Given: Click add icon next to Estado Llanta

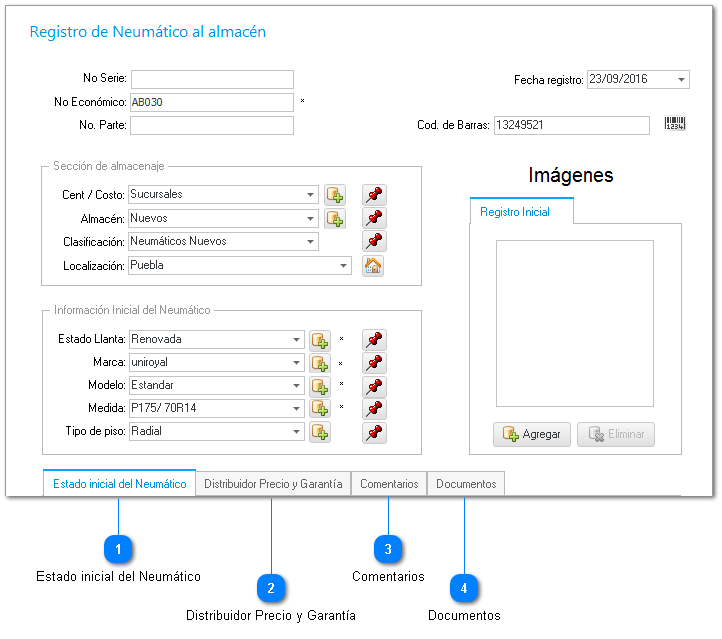Looking at the screenshot, I should 319,340.
